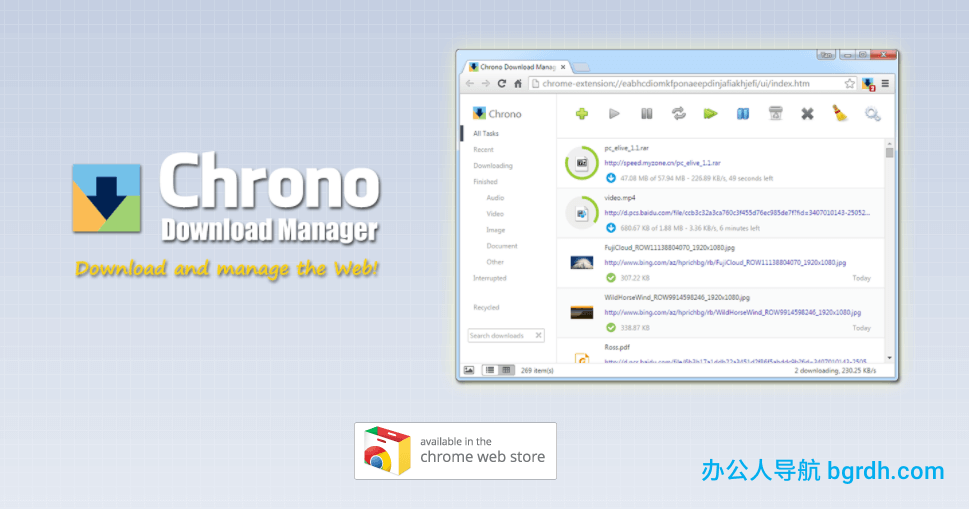Select Downloading in the sidebar
The width and height of the screenshot is (969, 509).
[493, 166]
